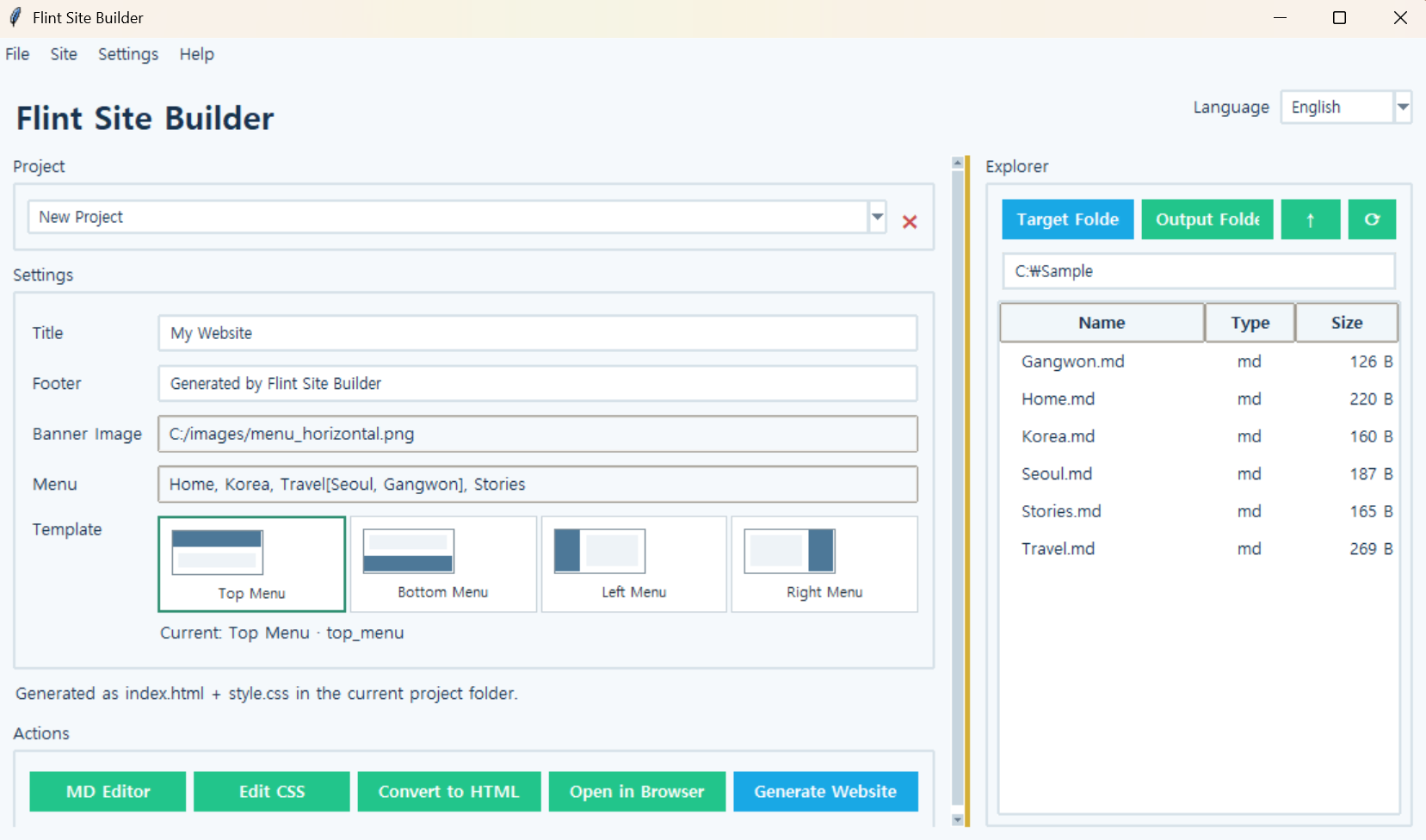The height and width of the screenshot is (840, 1426).
Task: Click Open in Browser button
Action: (637, 791)
